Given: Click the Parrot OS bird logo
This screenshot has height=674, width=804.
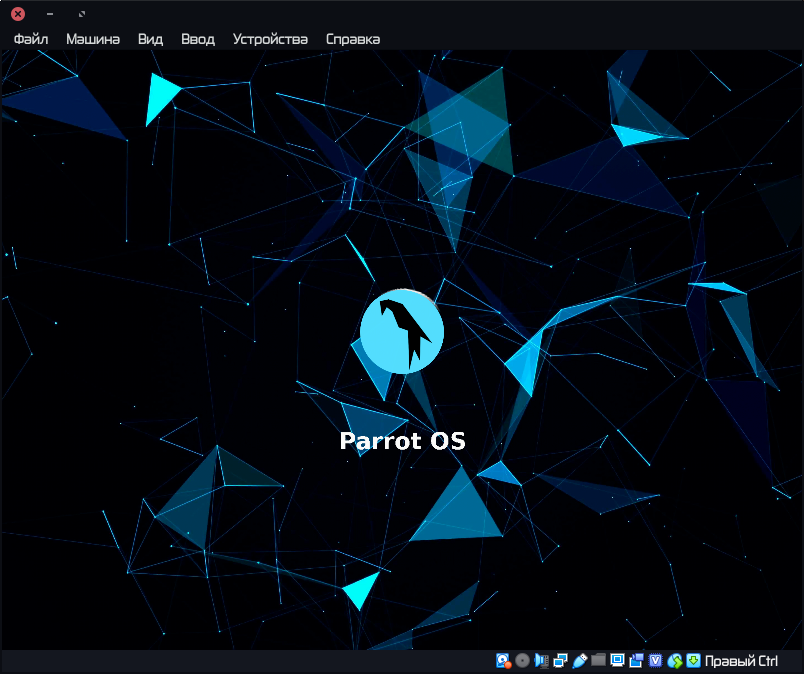Looking at the screenshot, I should (x=402, y=331).
